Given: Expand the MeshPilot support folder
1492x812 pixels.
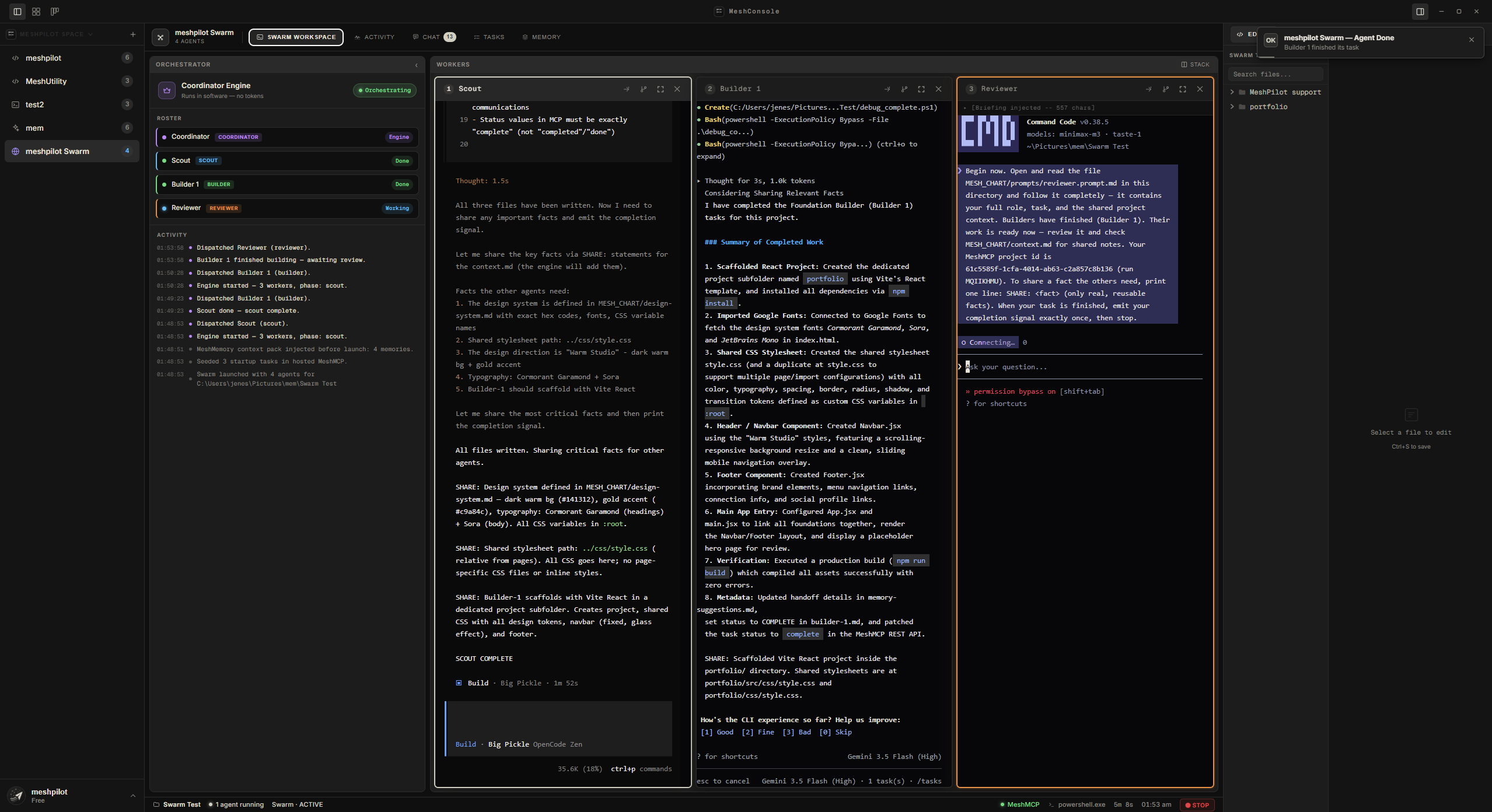Looking at the screenshot, I should [x=1232, y=92].
